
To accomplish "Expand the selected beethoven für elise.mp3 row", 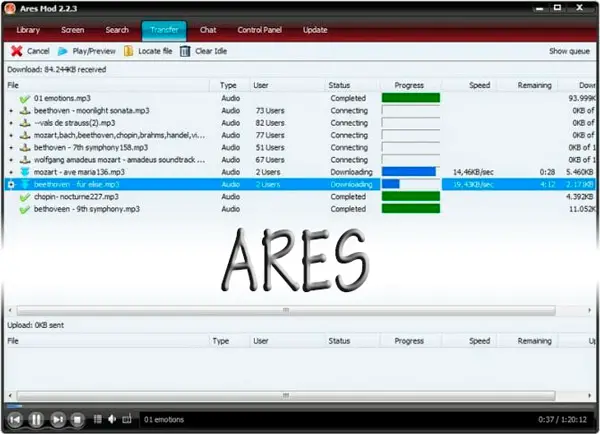I will [11, 185].
